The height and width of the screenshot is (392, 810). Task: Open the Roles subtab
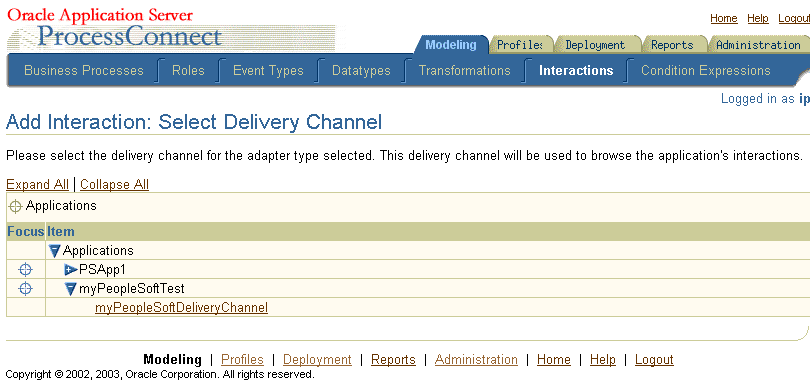pos(188,70)
